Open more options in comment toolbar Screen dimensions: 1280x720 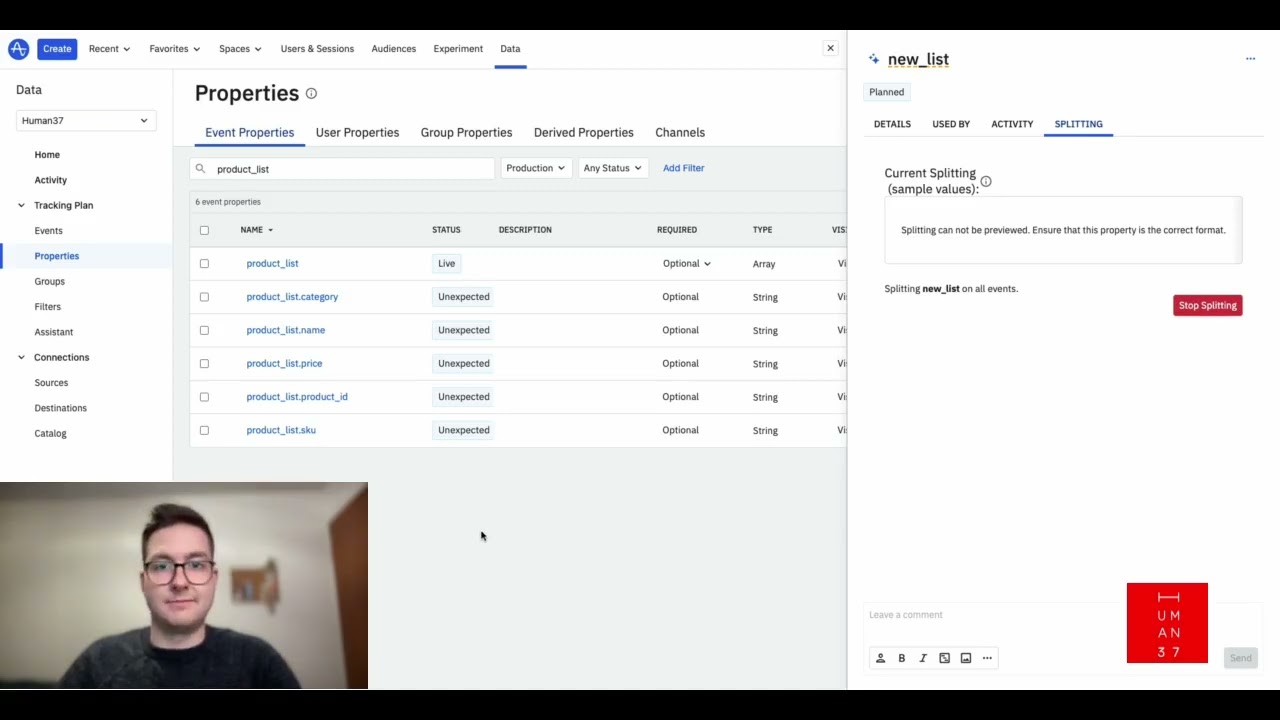(987, 658)
